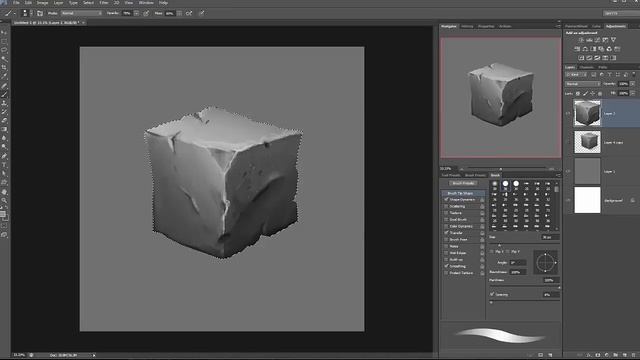This screenshot has width=640, height=360.
Task: Open the brush Opacity slider dropdown
Action: click(x=136, y=13)
